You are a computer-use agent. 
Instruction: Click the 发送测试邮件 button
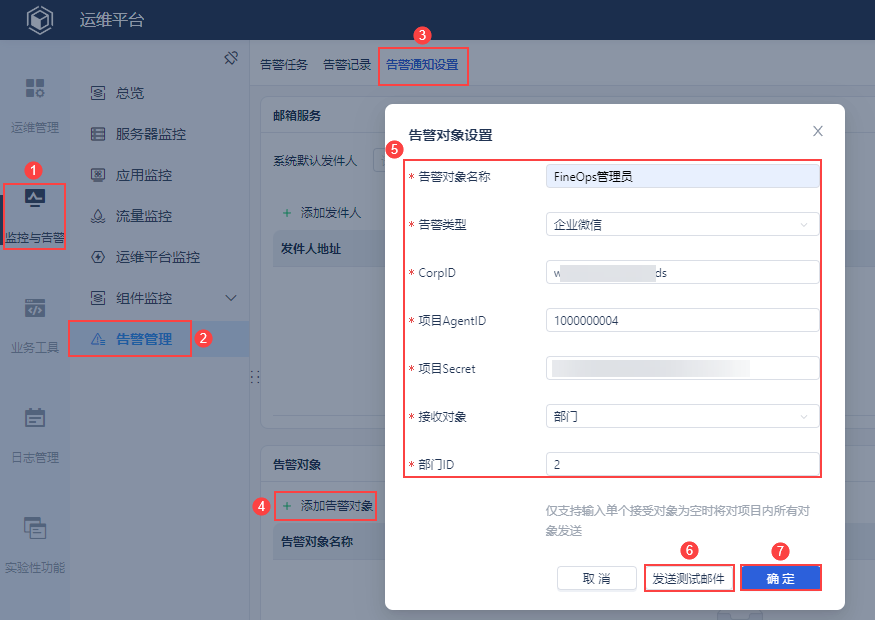[689, 578]
